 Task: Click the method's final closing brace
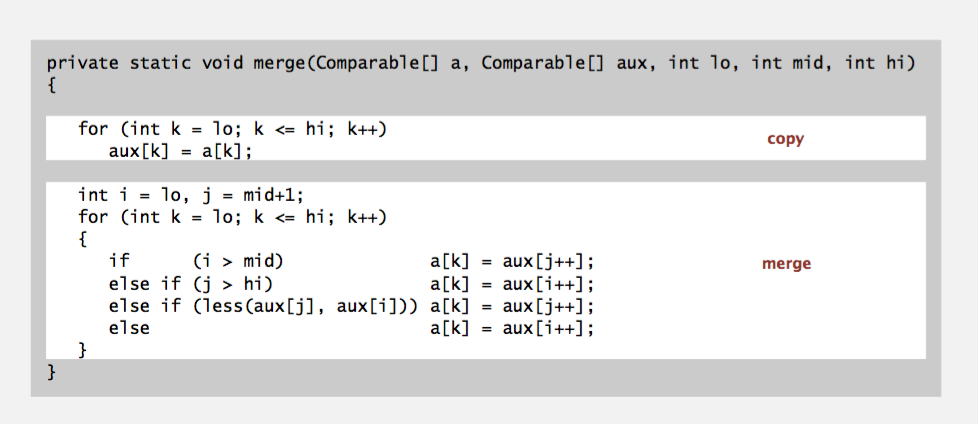click(51, 372)
